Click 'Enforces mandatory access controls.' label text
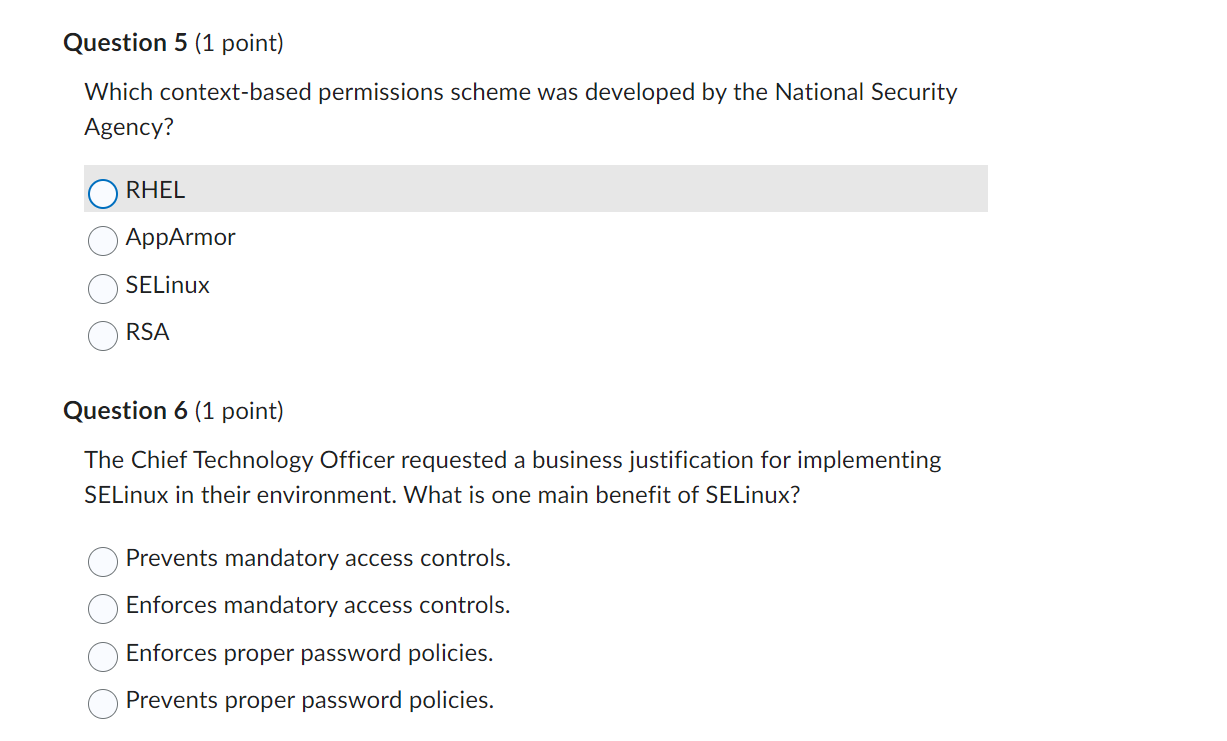The image size is (1227, 741). coord(318,605)
